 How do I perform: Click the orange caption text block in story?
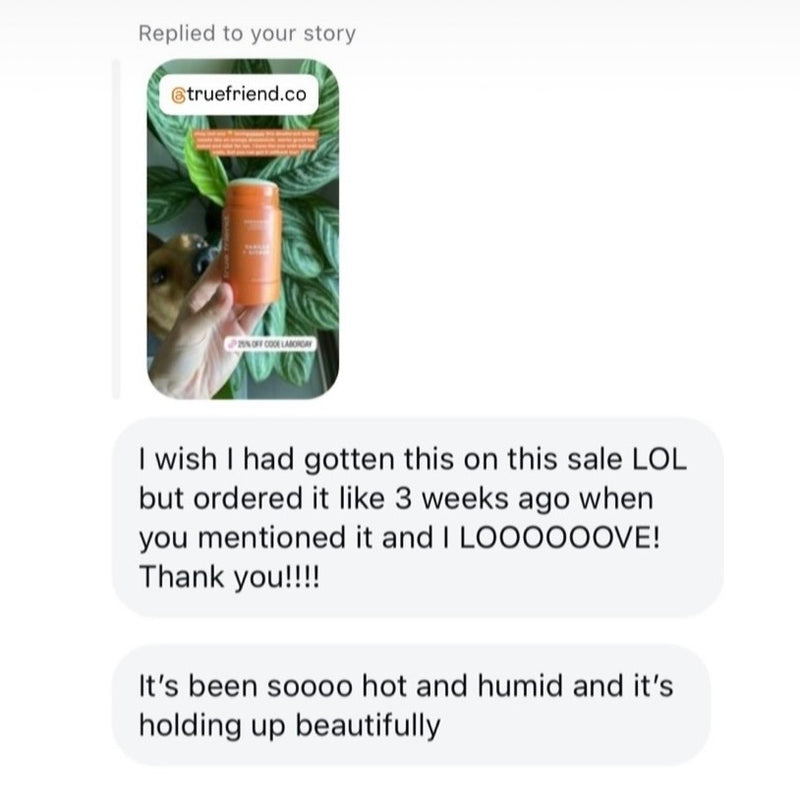(x=255, y=145)
